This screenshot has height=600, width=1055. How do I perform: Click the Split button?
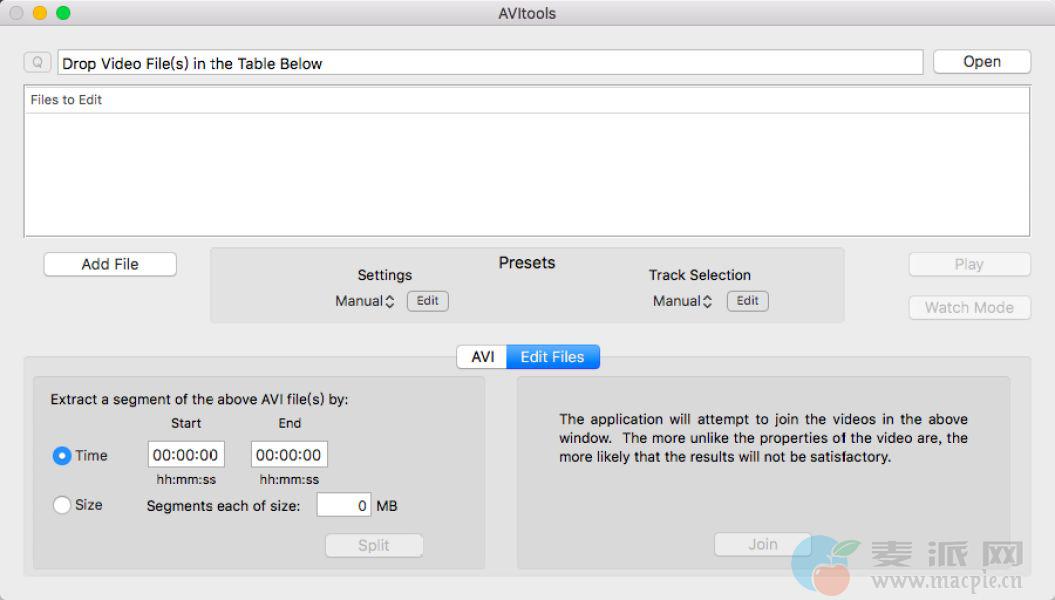click(373, 545)
